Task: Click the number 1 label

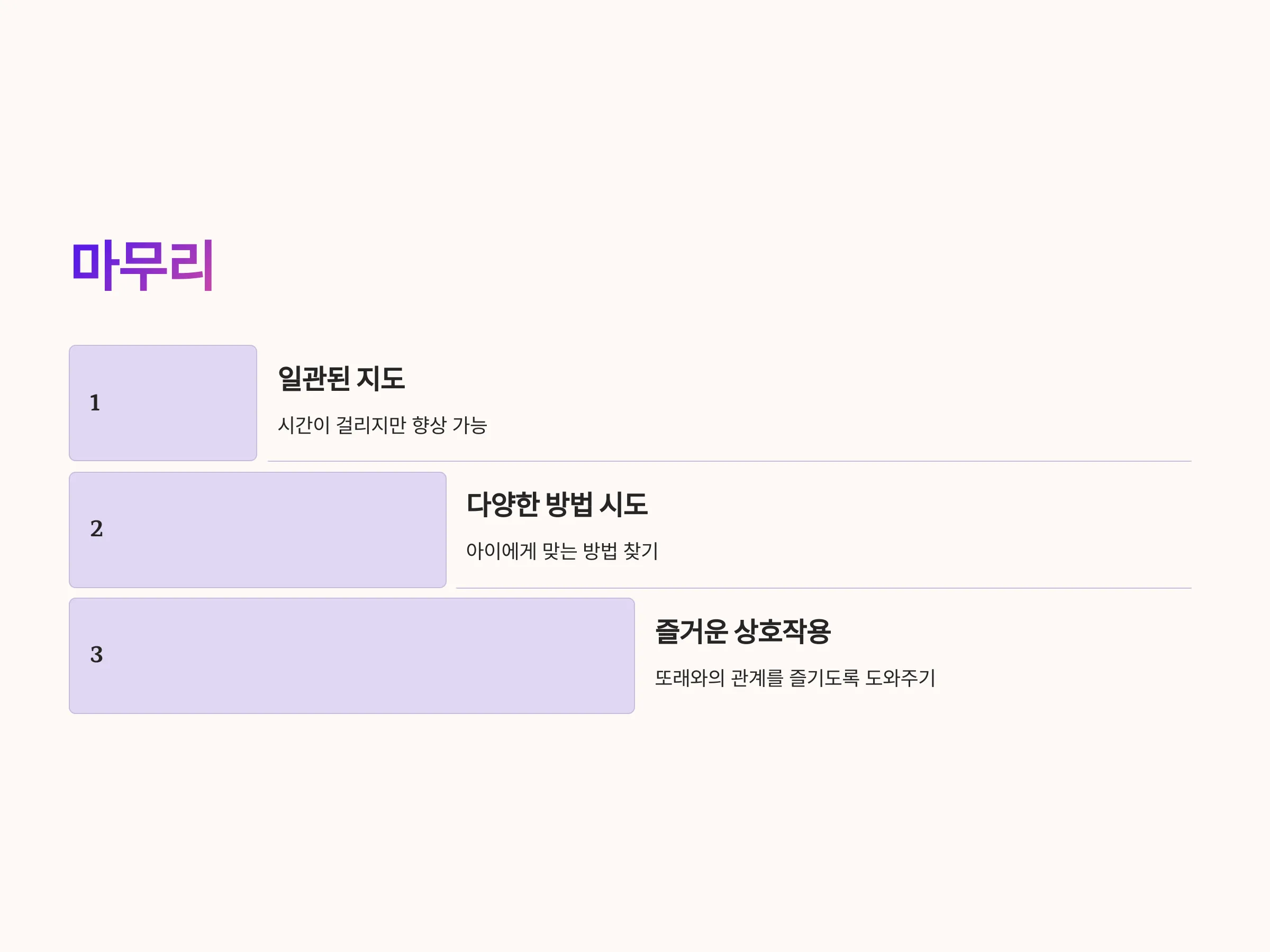Action: point(95,403)
